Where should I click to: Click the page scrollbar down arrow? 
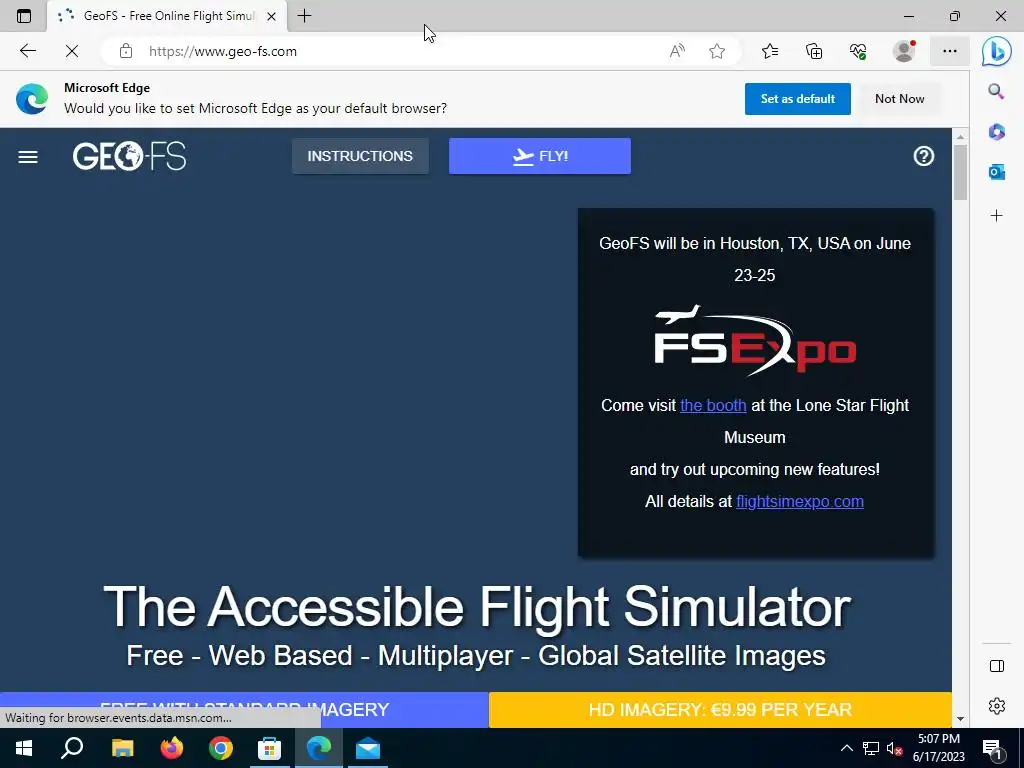[x=960, y=719]
